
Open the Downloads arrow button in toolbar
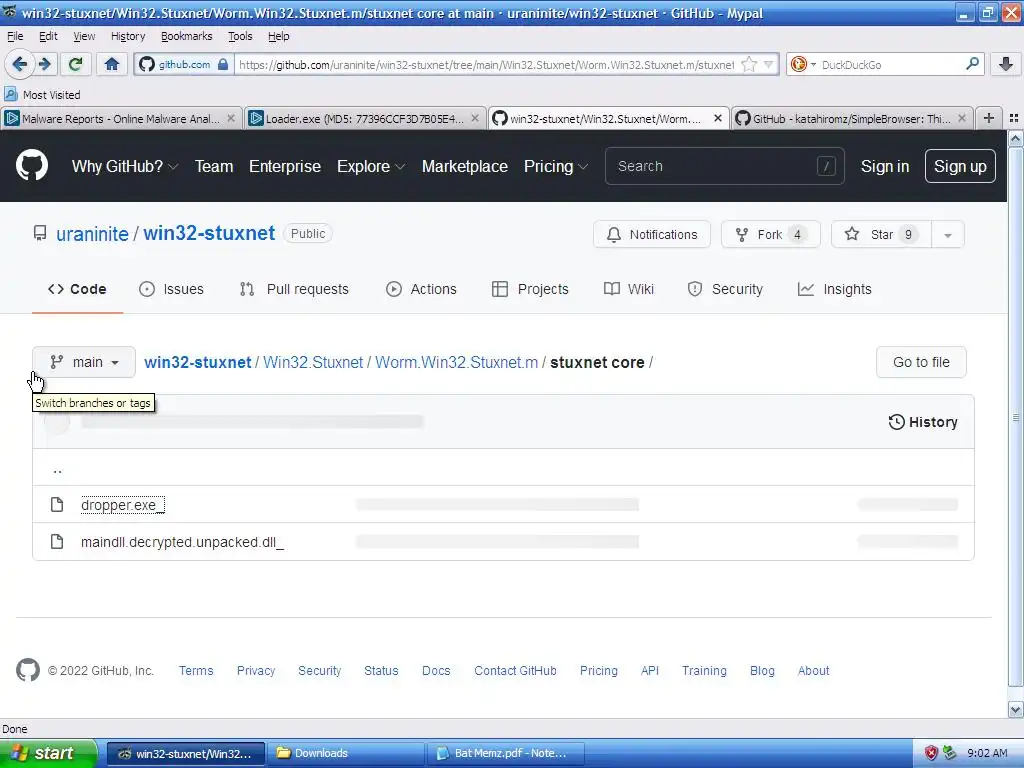tap(1006, 64)
